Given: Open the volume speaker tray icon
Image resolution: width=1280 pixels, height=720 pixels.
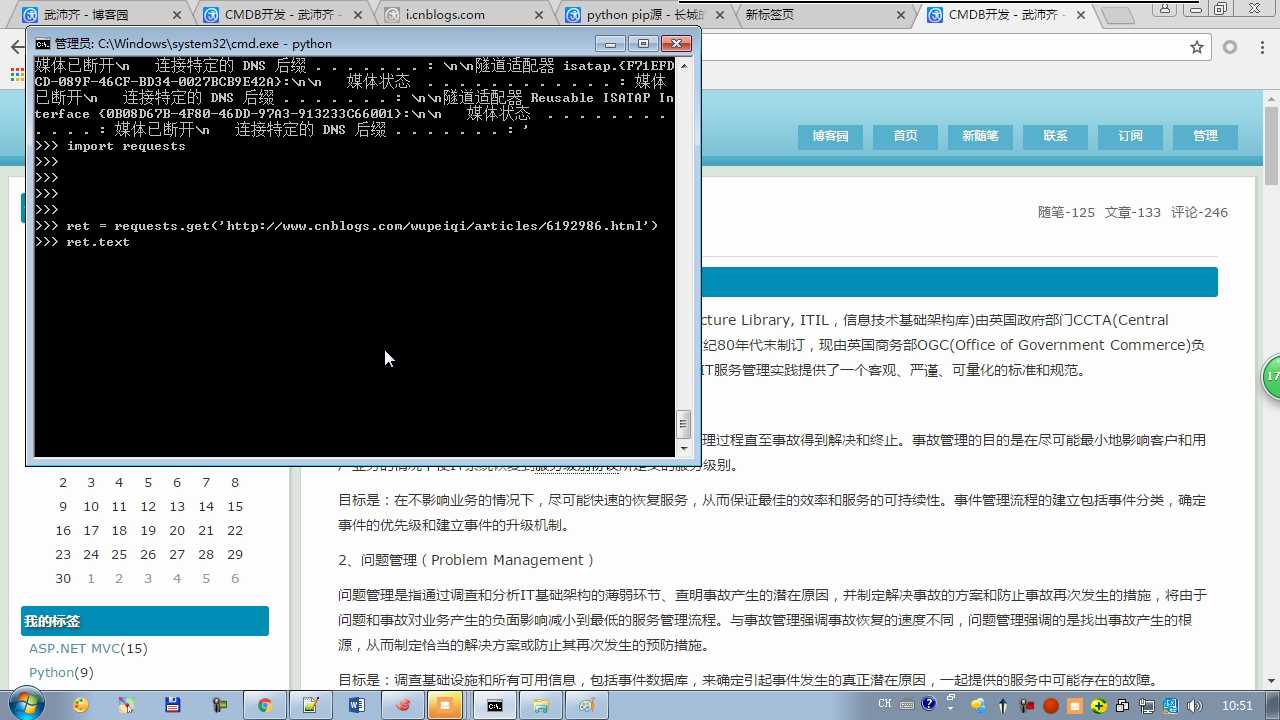Looking at the screenshot, I should click(1195, 705).
